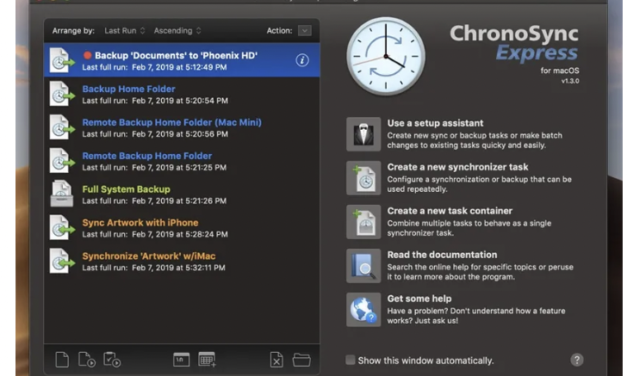The image size is (627, 376).
Task: Click 'Last full run: Feb 7, 2019 at 5:32:11 PM'
Action: point(154,268)
